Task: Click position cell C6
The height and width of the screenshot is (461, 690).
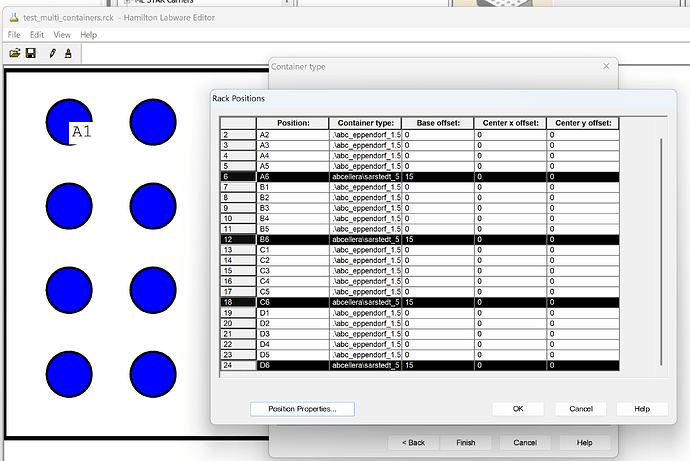Action: (x=293, y=303)
